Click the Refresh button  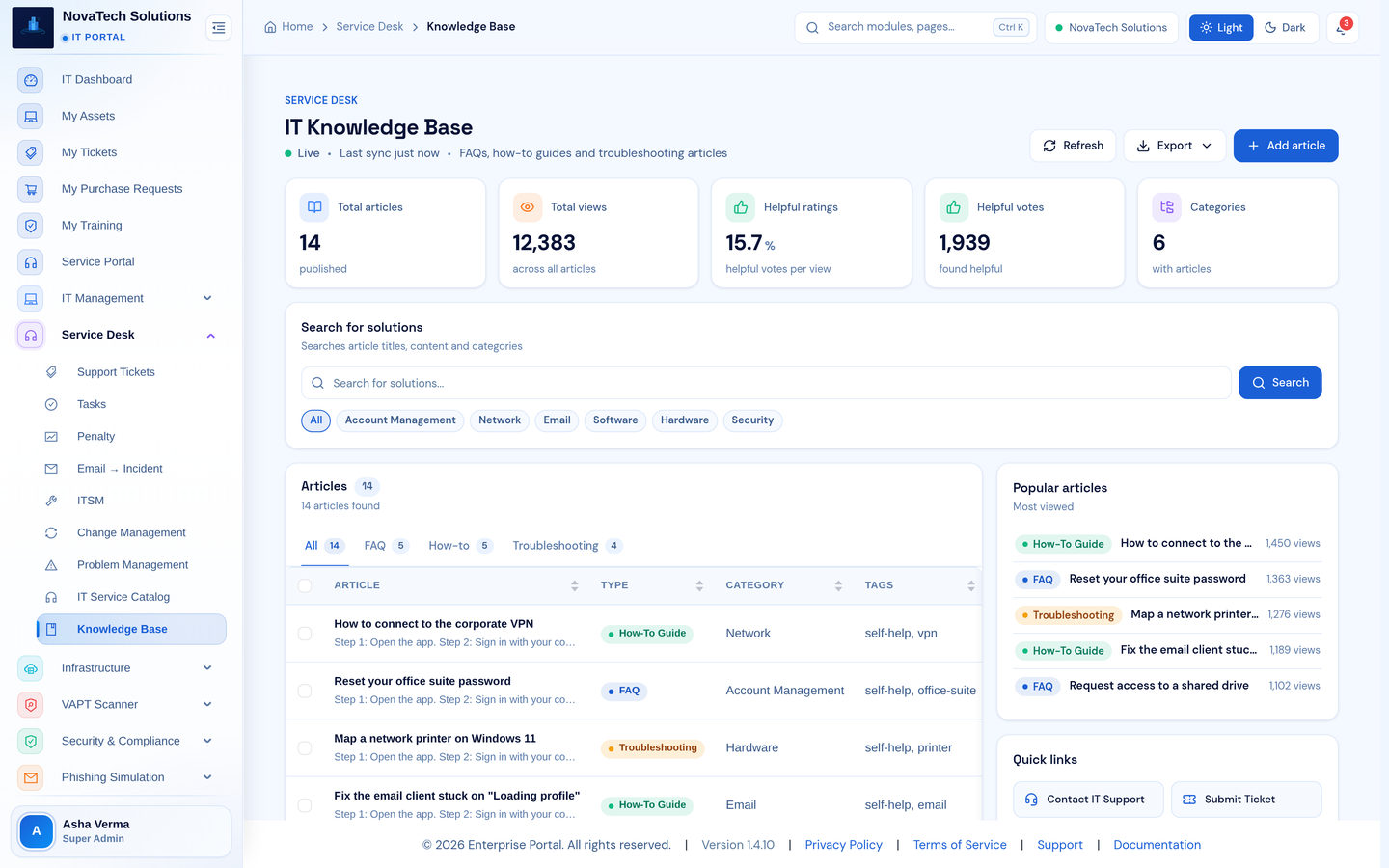click(1073, 146)
